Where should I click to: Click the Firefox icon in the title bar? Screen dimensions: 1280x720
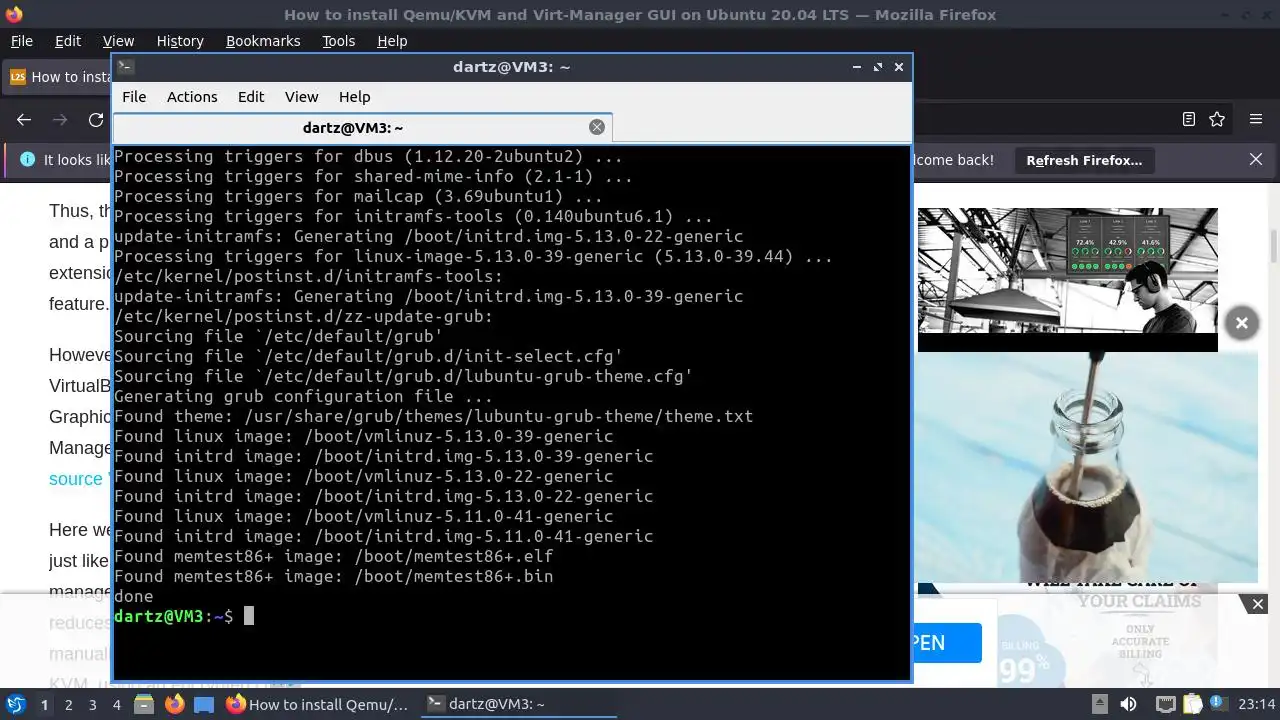point(14,14)
